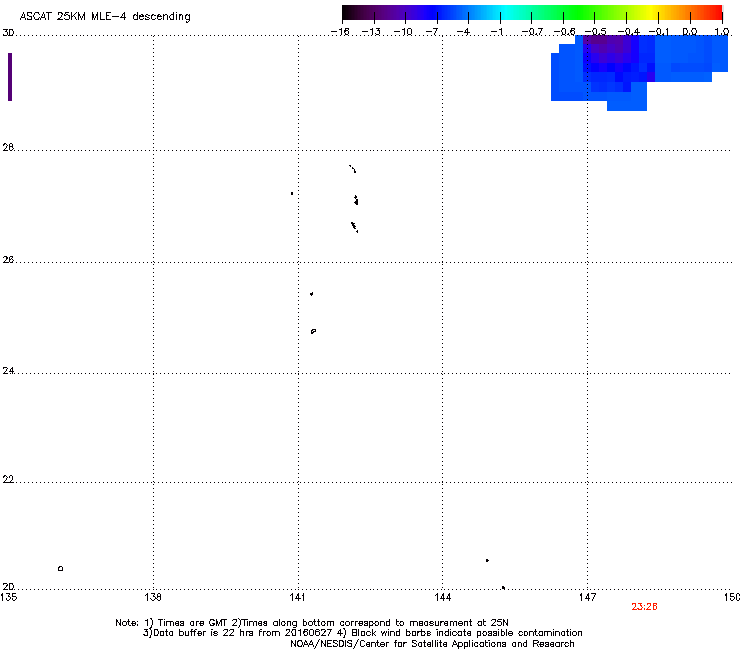The width and height of the screenshot is (740, 650).
Task: Click the latitude label 30
Action: point(8,33)
